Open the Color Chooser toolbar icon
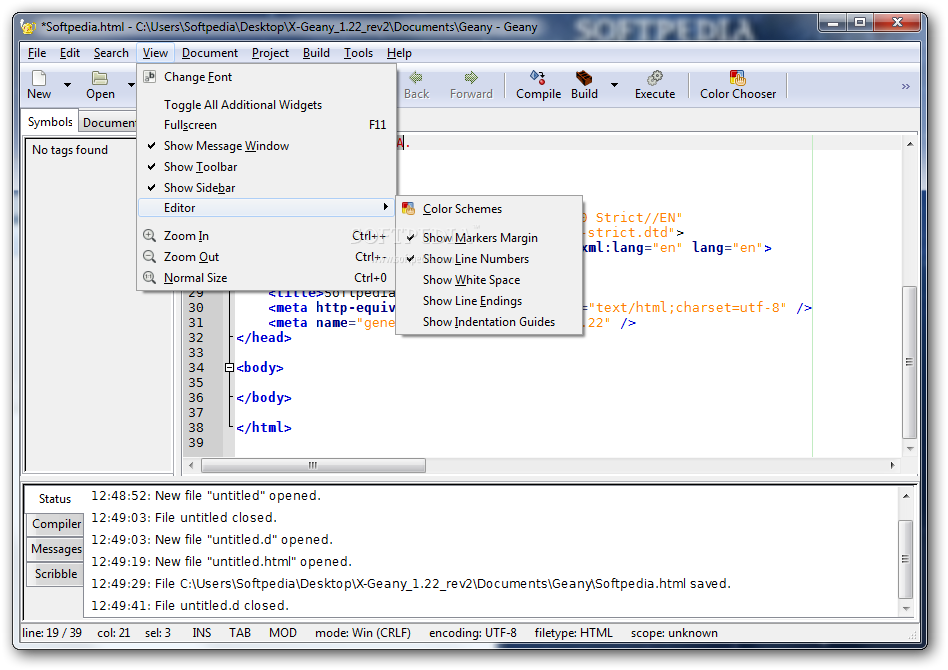 tap(738, 77)
